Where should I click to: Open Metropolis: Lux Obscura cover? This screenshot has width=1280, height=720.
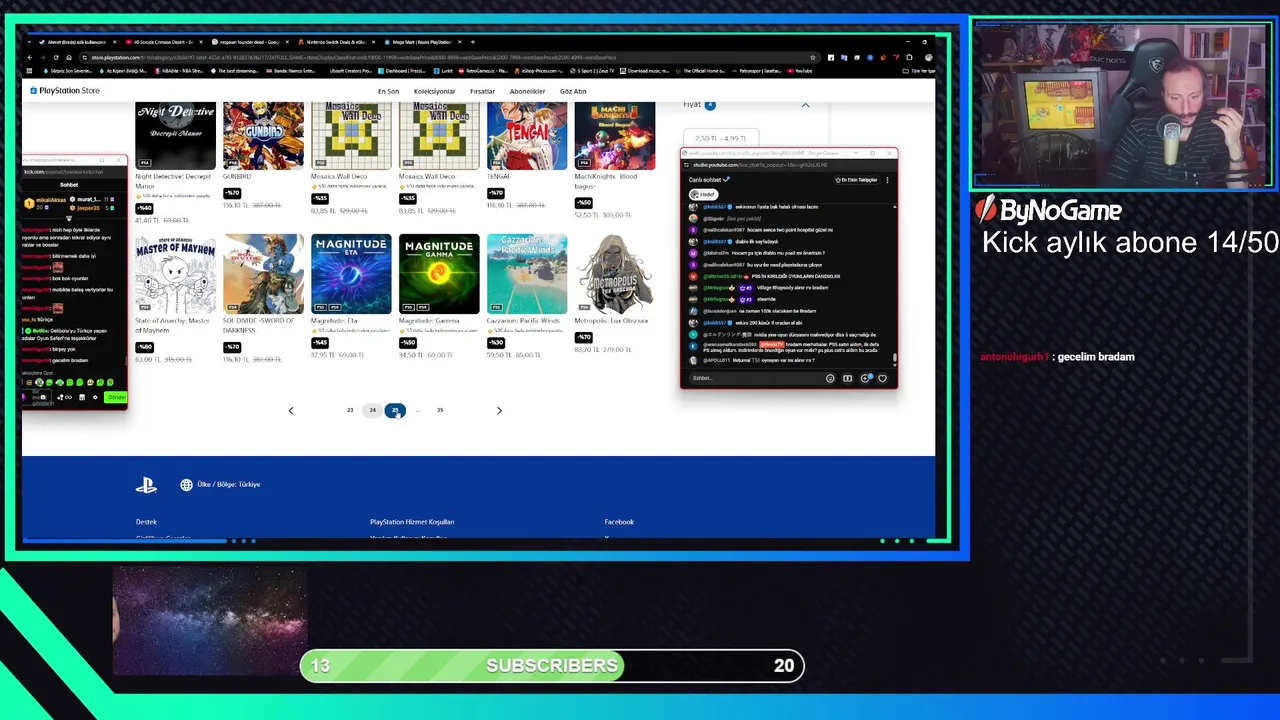tap(615, 274)
